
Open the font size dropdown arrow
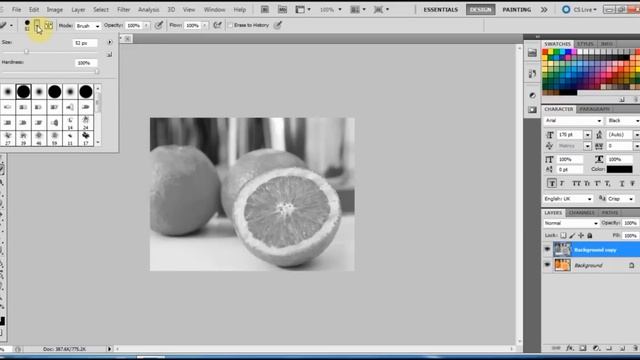click(x=587, y=135)
